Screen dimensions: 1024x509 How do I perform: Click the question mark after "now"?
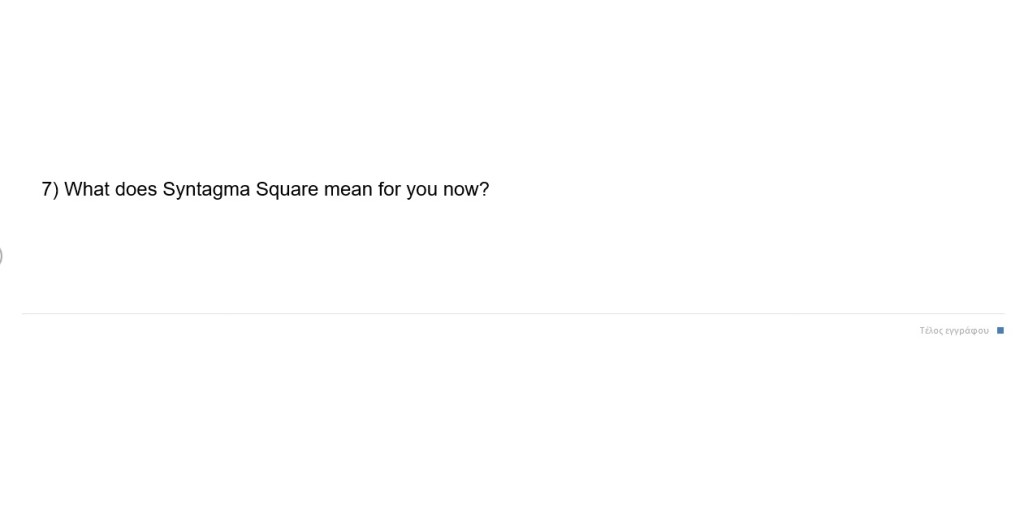[485, 189]
